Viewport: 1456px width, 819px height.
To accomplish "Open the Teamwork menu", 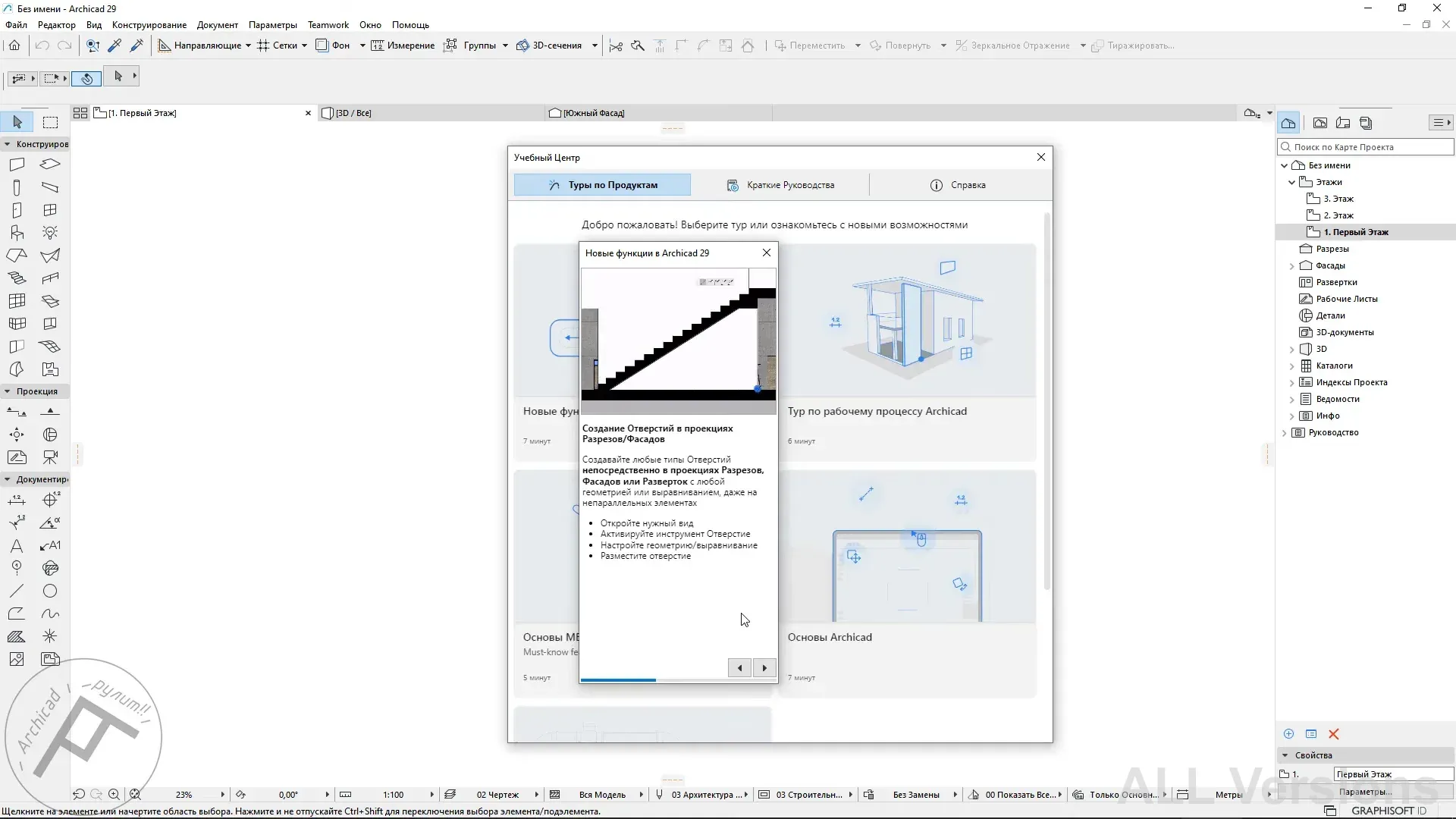I will [328, 25].
